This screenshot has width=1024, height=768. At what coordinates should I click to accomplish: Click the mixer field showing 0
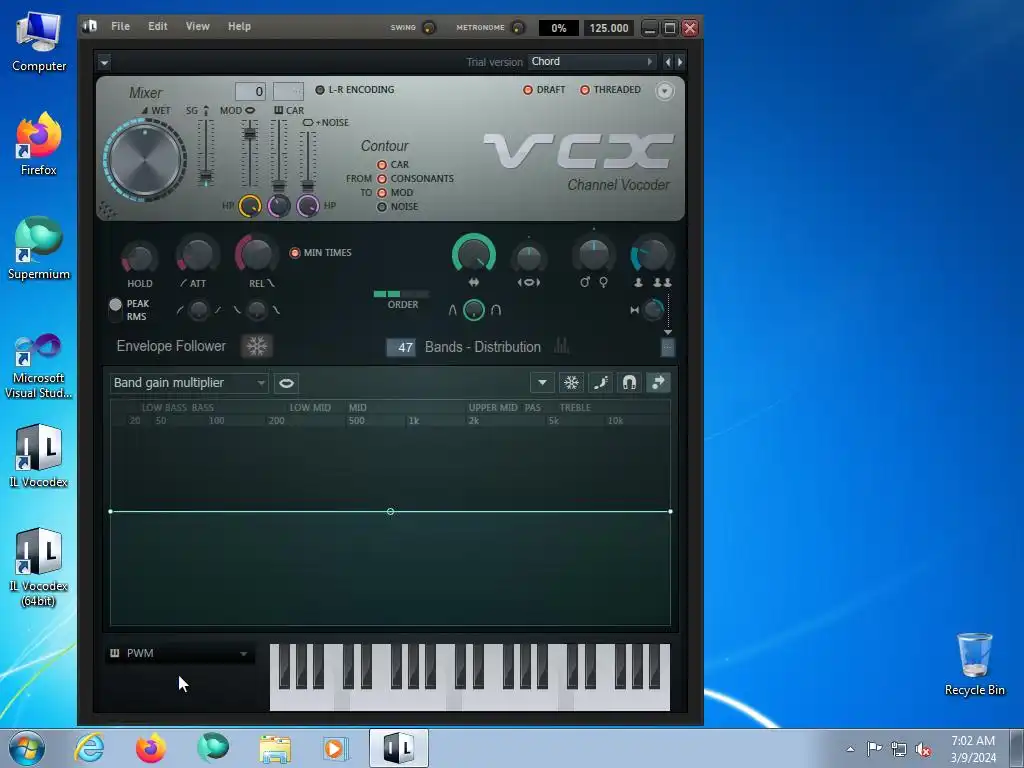tap(250, 91)
